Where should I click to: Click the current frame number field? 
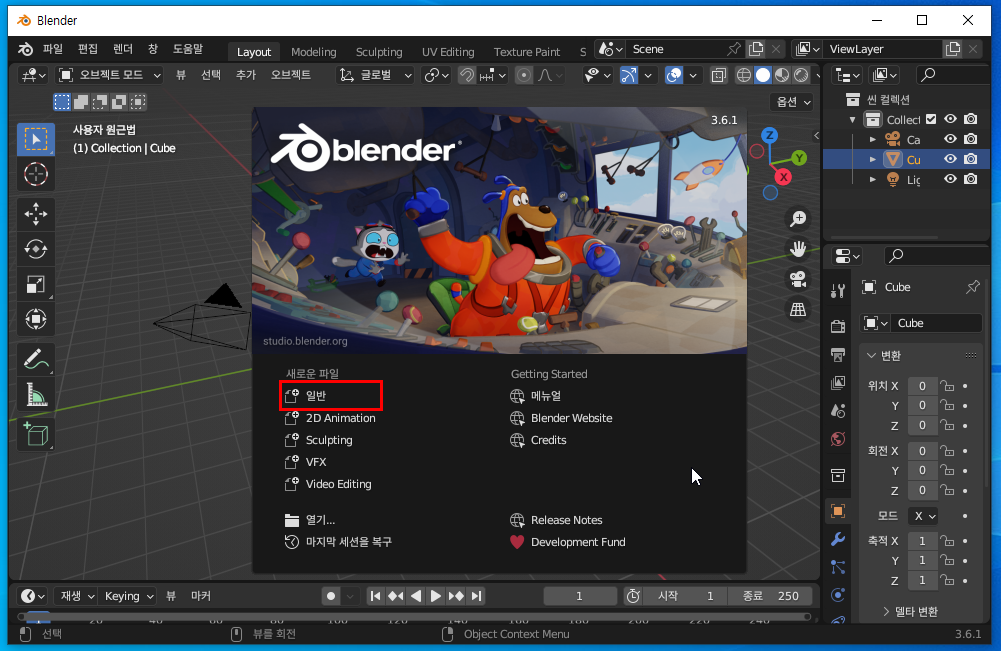coord(580,596)
